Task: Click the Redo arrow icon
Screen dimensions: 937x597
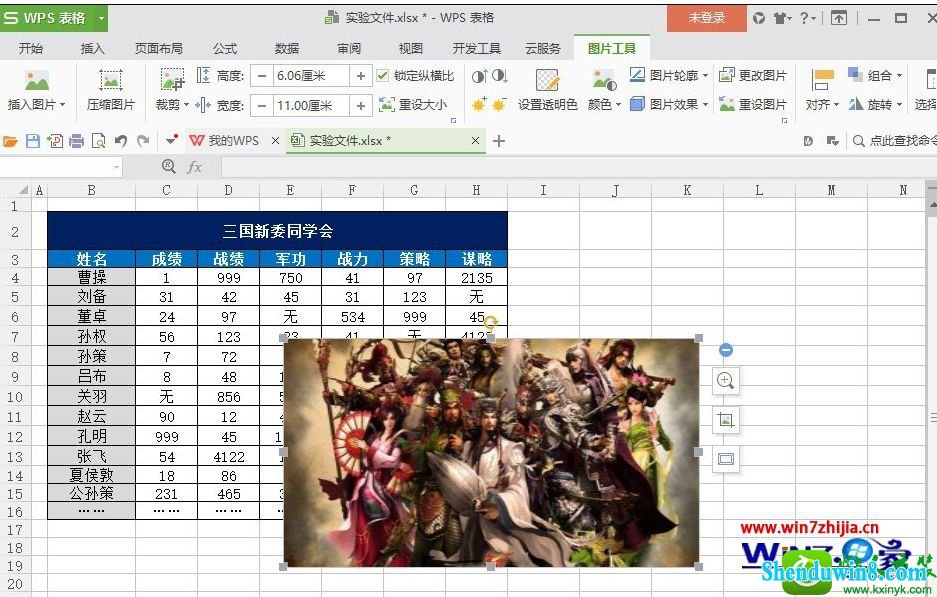Action: click(143, 141)
